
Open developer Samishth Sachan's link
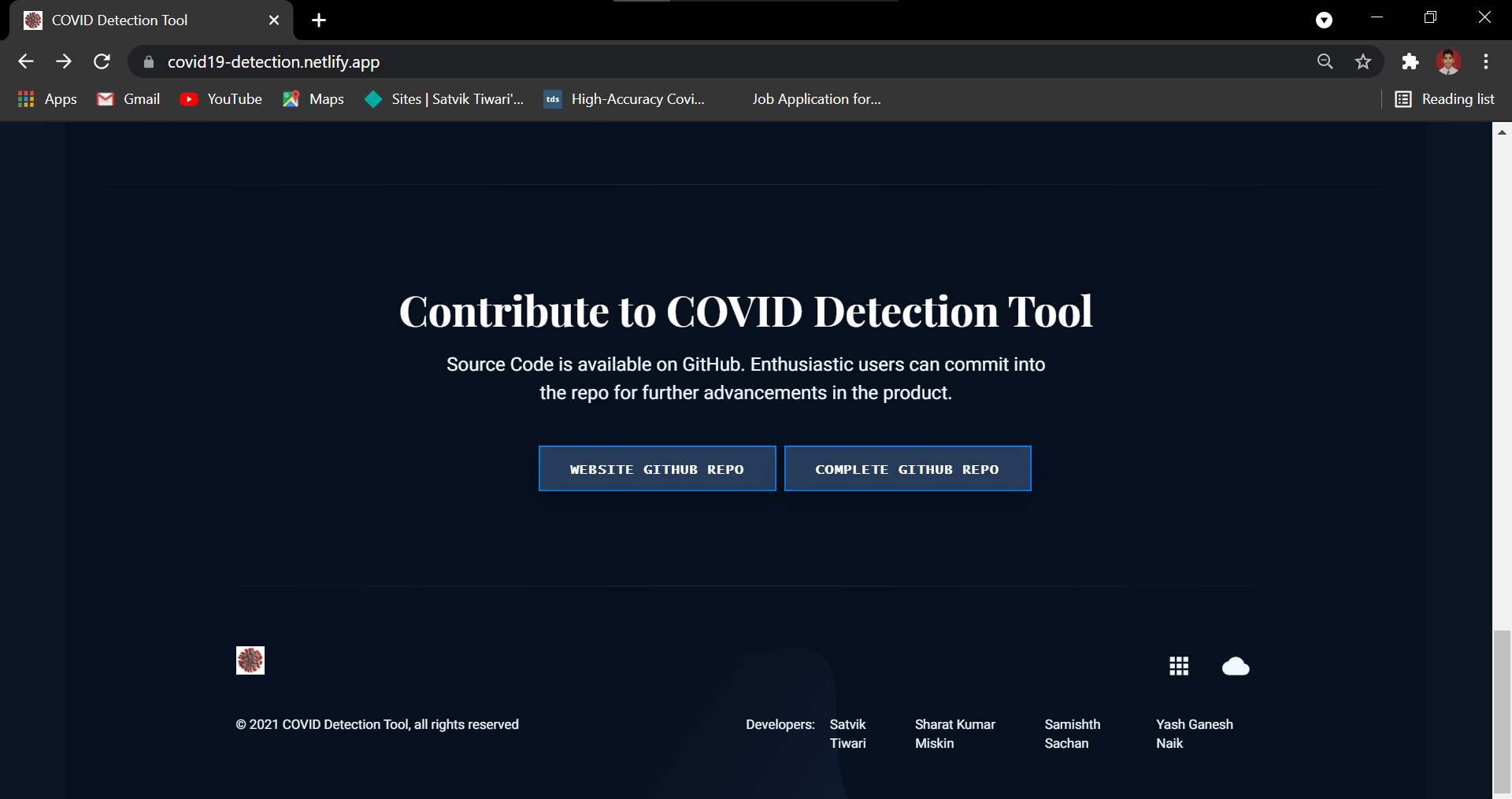click(1073, 734)
